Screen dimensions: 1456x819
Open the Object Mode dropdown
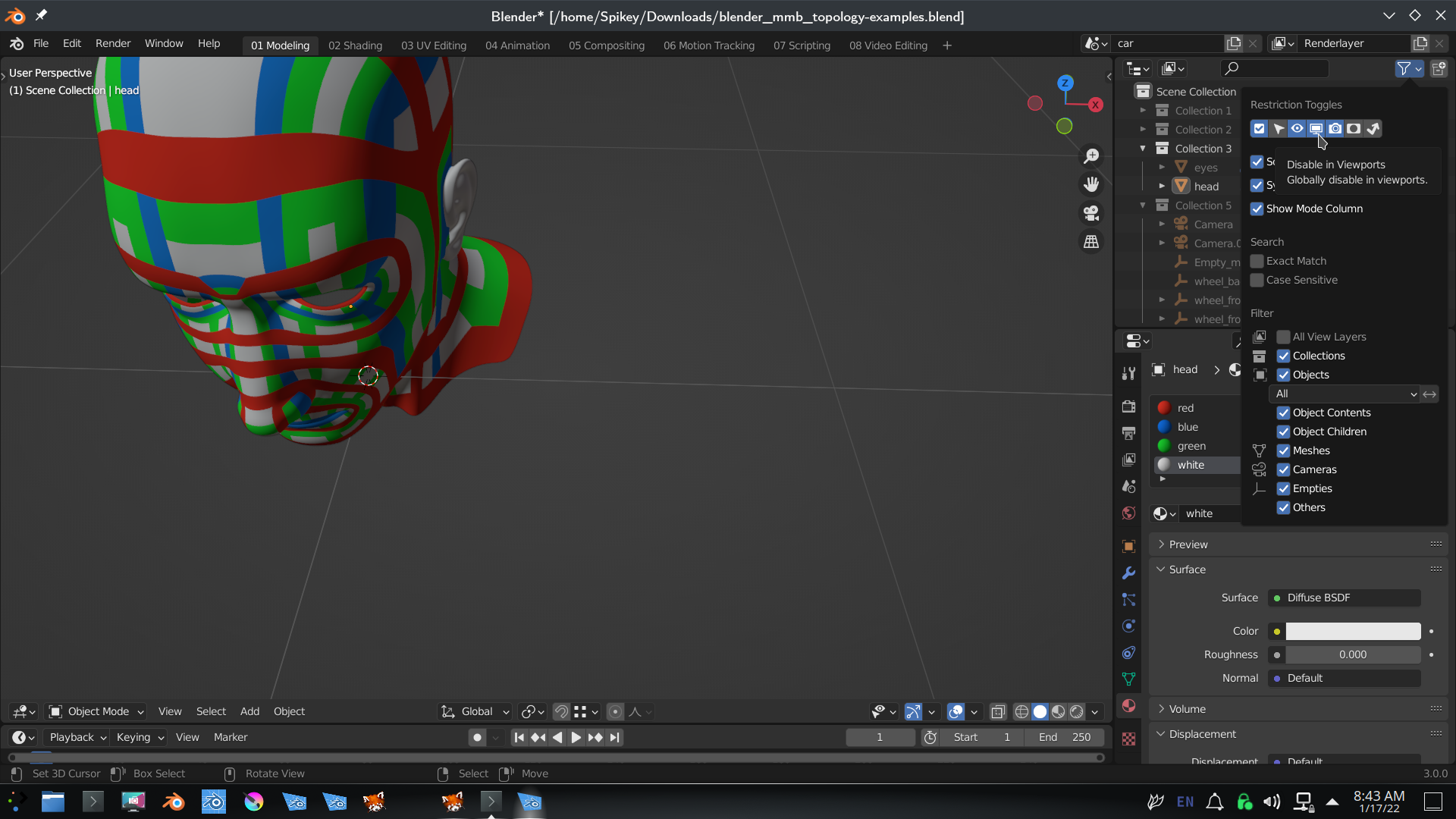pos(96,711)
